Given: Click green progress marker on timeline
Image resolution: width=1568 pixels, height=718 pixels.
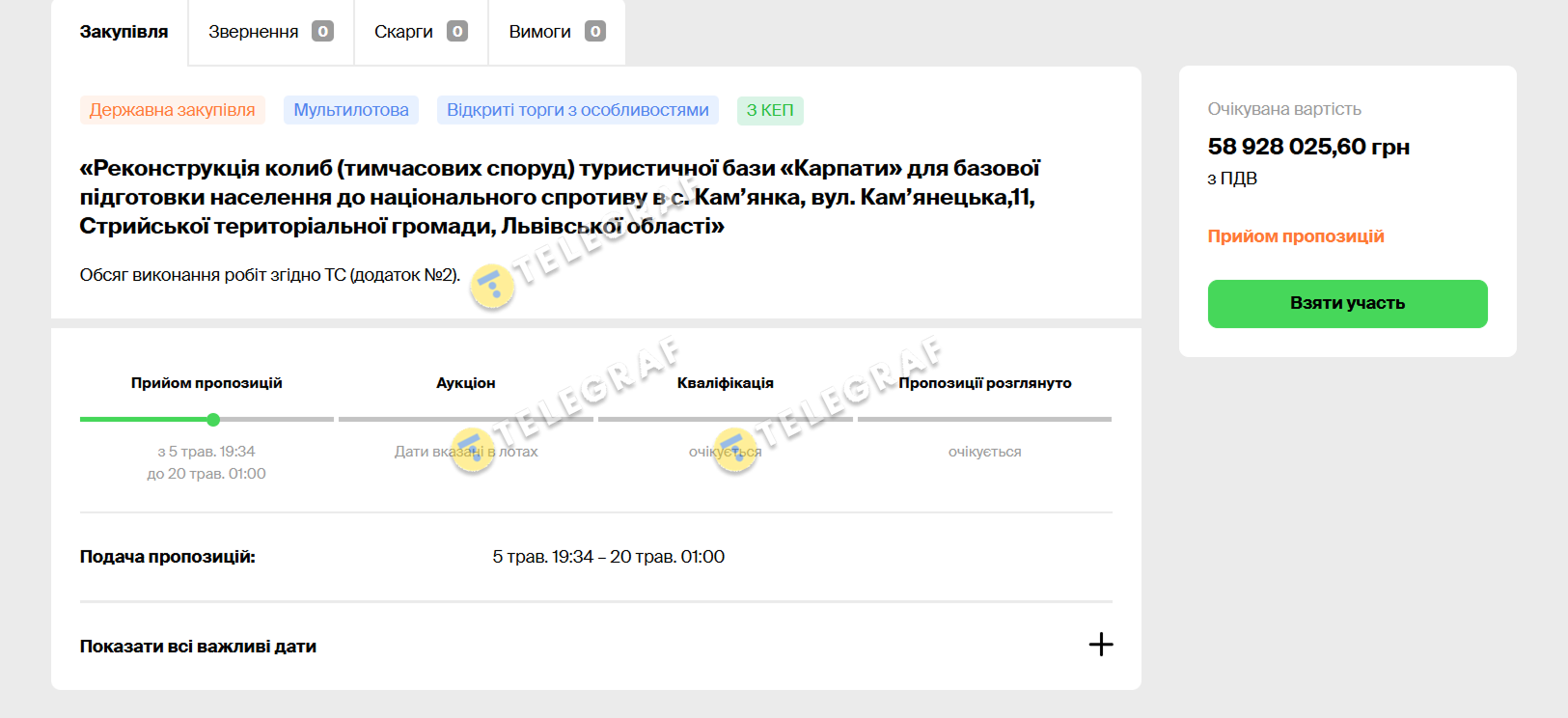Looking at the screenshot, I should [213, 420].
